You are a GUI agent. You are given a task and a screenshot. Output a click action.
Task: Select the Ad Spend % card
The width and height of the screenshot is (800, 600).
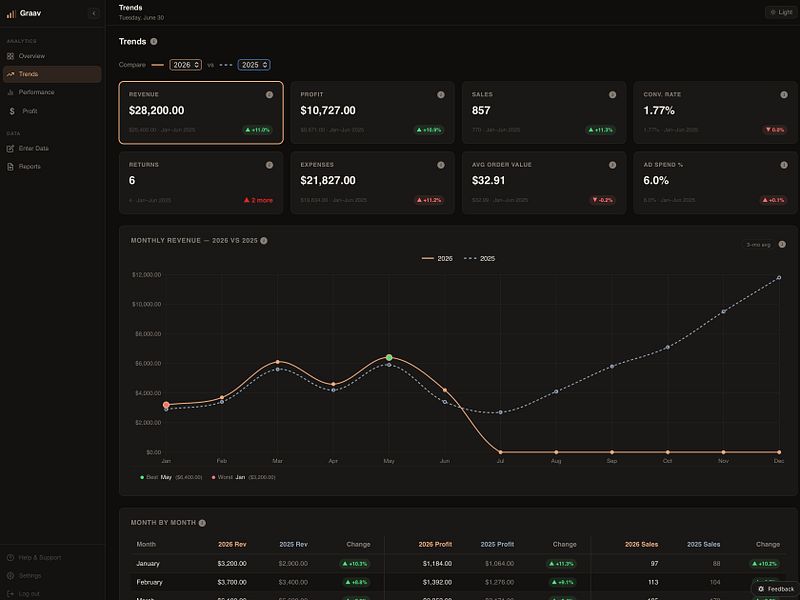pos(715,183)
